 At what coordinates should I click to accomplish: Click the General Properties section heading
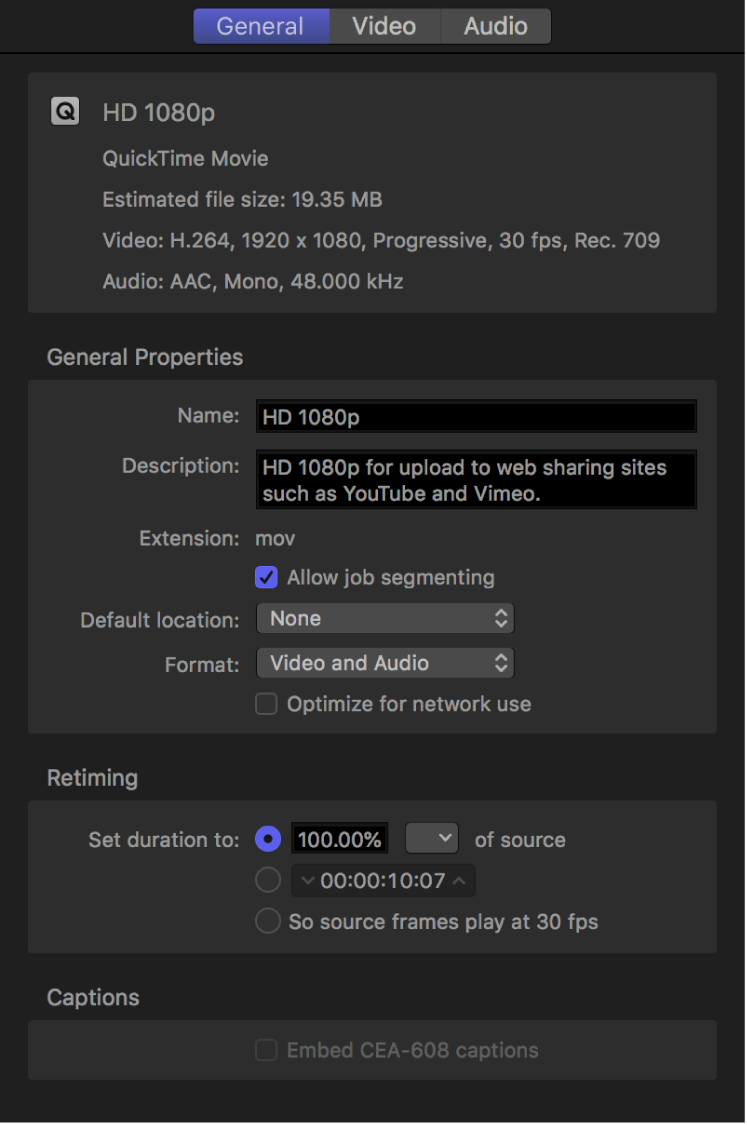[x=144, y=357]
